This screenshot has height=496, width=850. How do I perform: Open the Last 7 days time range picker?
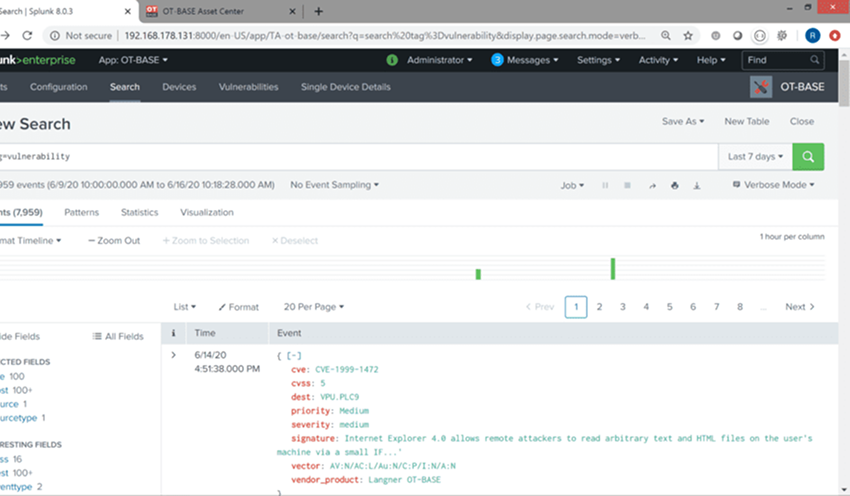click(x=755, y=157)
